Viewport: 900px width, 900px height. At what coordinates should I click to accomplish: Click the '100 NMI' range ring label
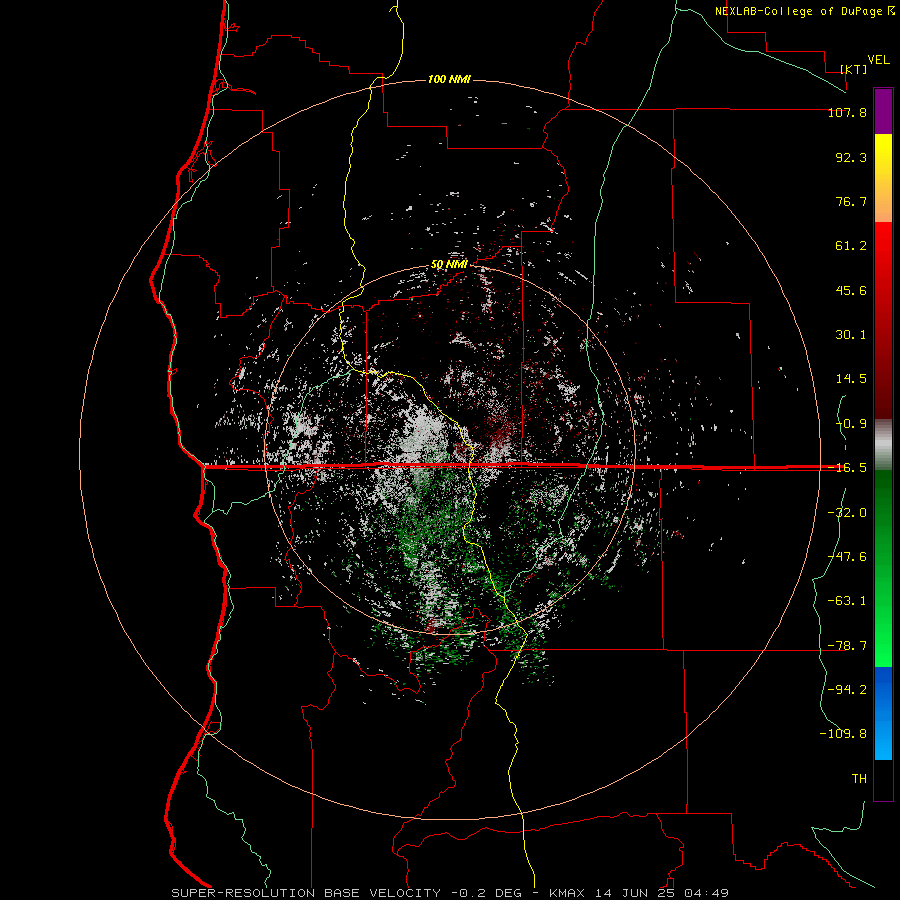[x=449, y=79]
